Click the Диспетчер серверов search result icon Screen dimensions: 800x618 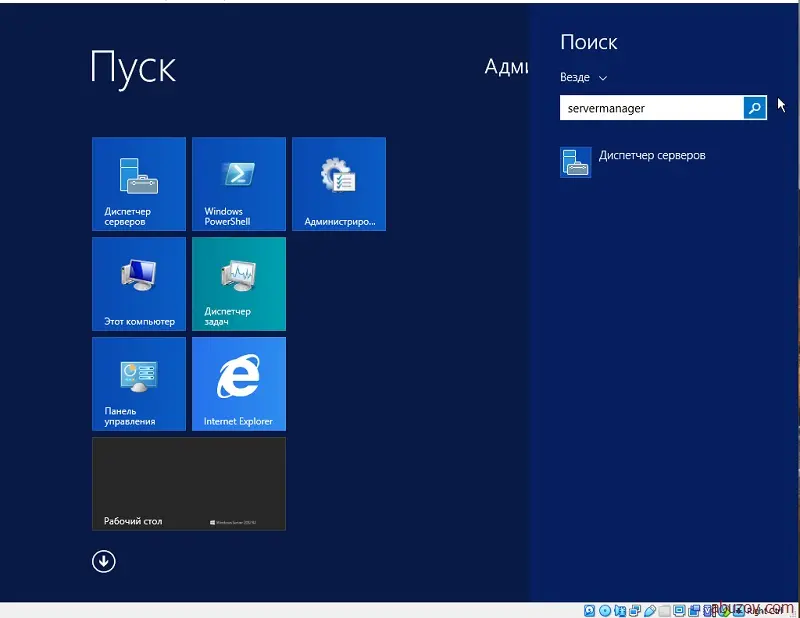tap(576, 162)
